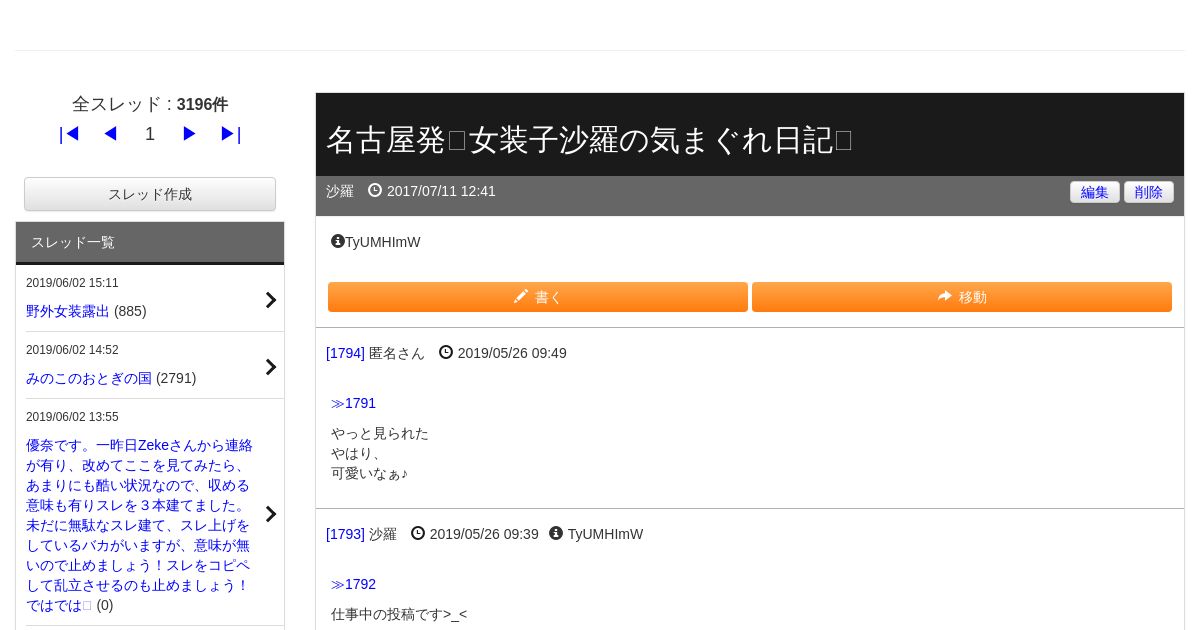Click info icon next to TyUMHImW in header
This screenshot has width=1200, height=630.
(x=338, y=241)
